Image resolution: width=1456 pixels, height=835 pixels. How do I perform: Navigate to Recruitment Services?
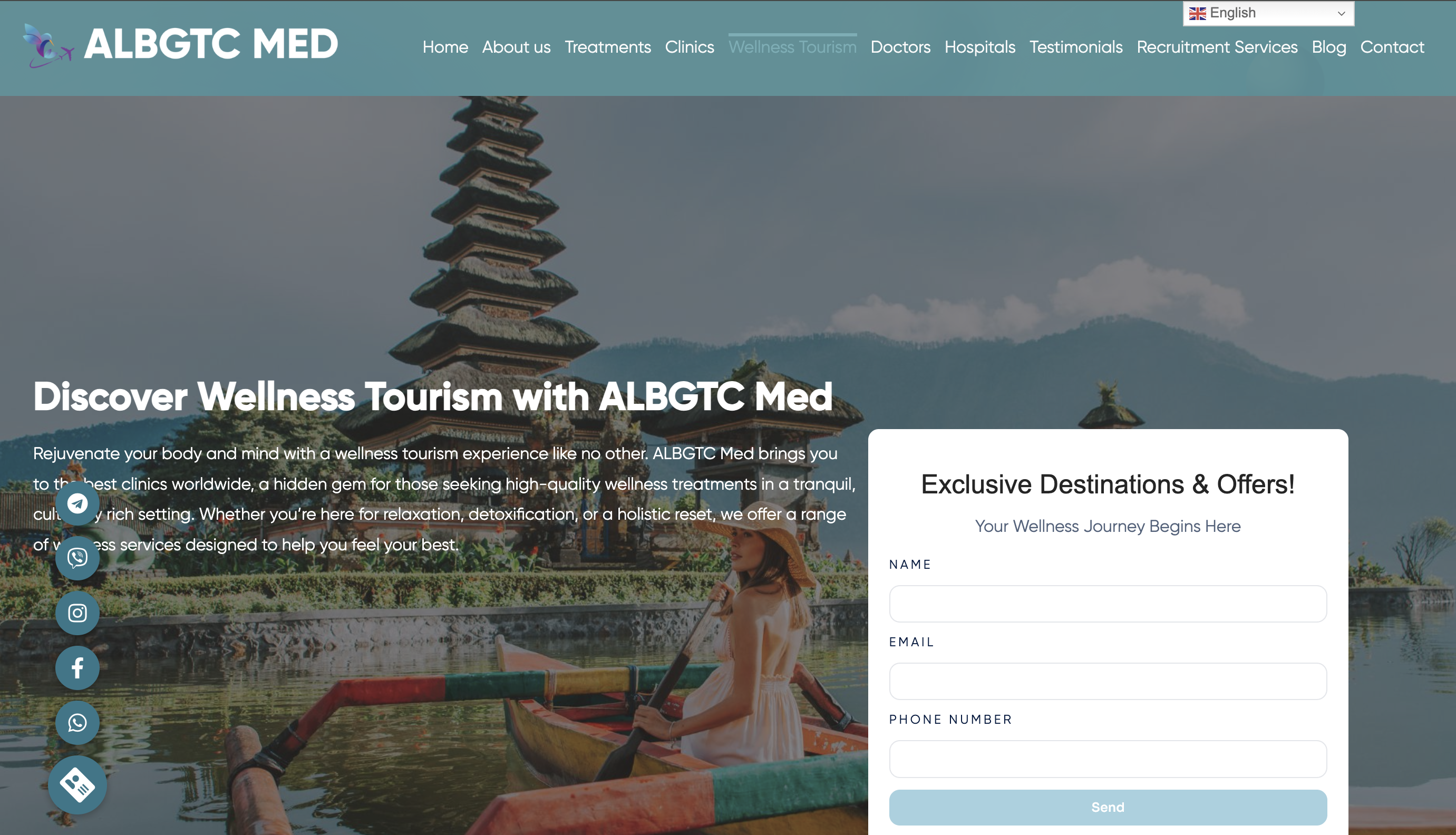coord(1216,47)
